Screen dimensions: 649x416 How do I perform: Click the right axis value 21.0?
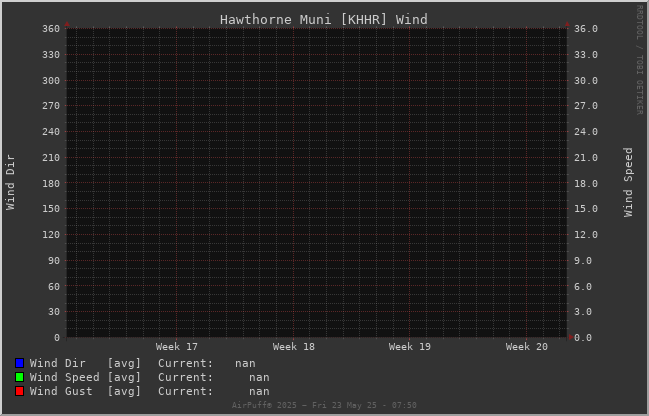pos(586,158)
